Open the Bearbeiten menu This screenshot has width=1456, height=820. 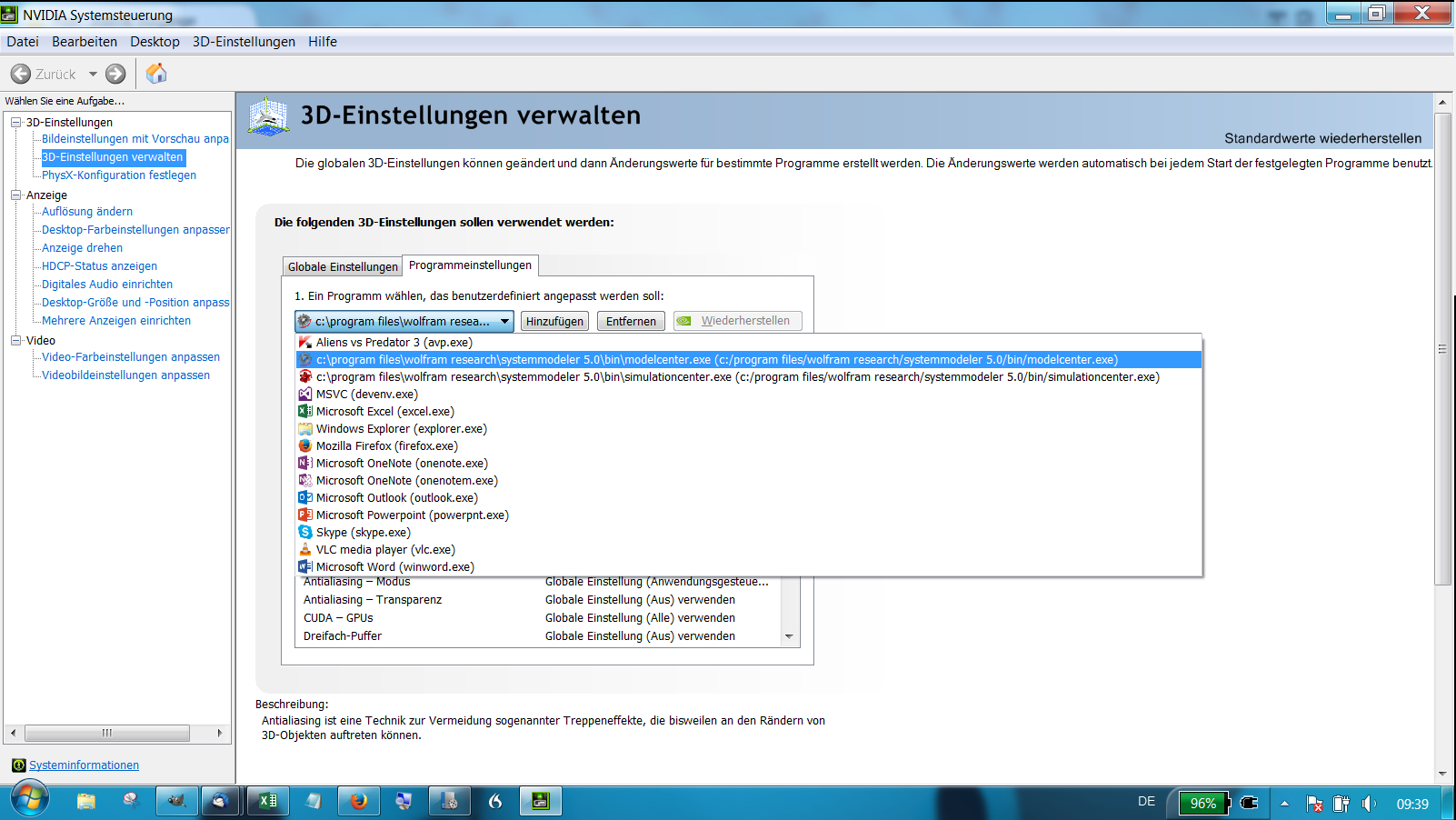pos(85,42)
